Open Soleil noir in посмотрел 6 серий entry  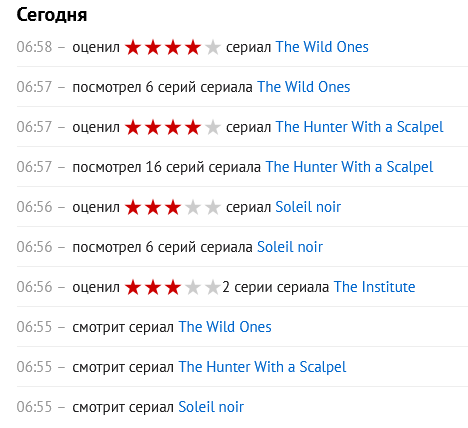[290, 247]
